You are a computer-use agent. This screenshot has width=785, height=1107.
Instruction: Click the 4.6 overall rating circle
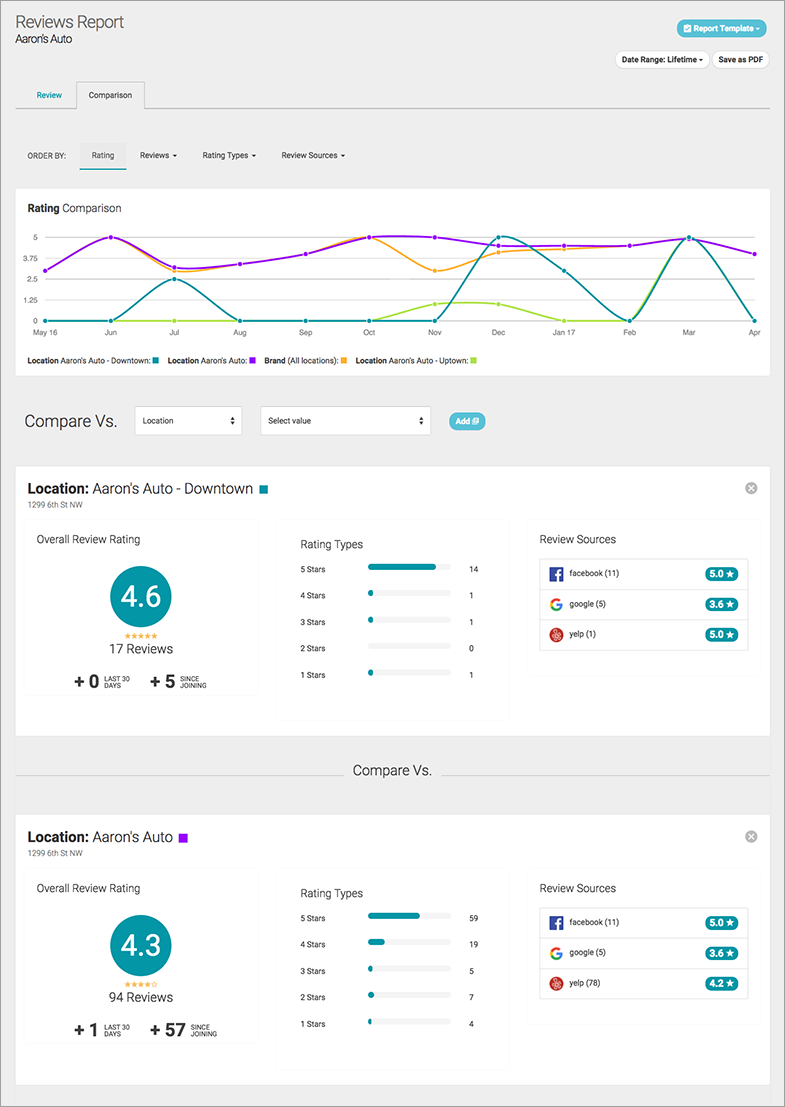140,597
